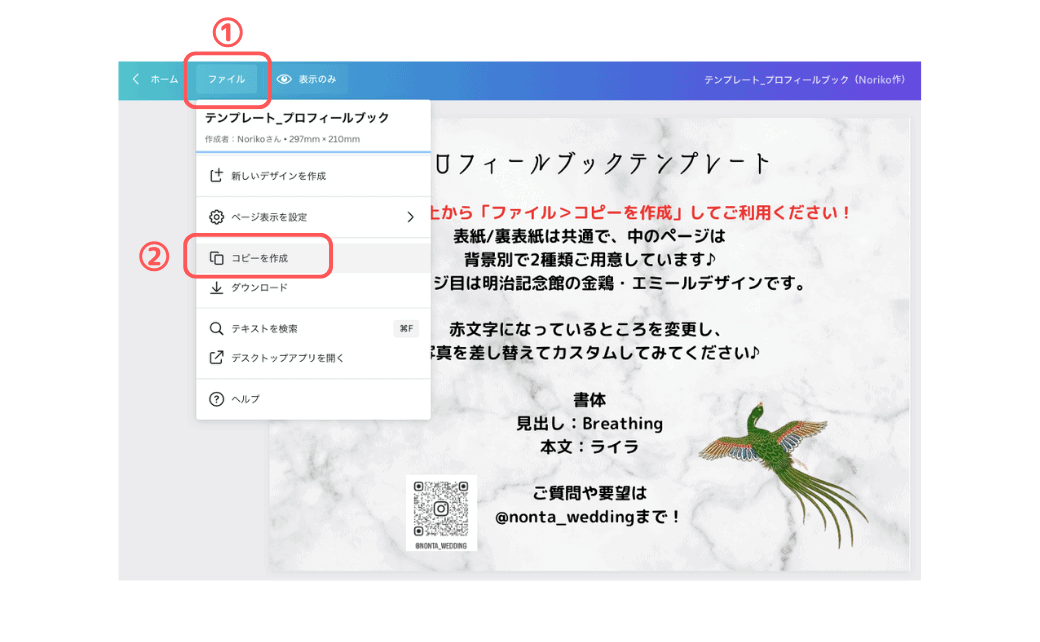Click the page display settings gear icon
This screenshot has width=1040, height=642.
click(x=216, y=217)
